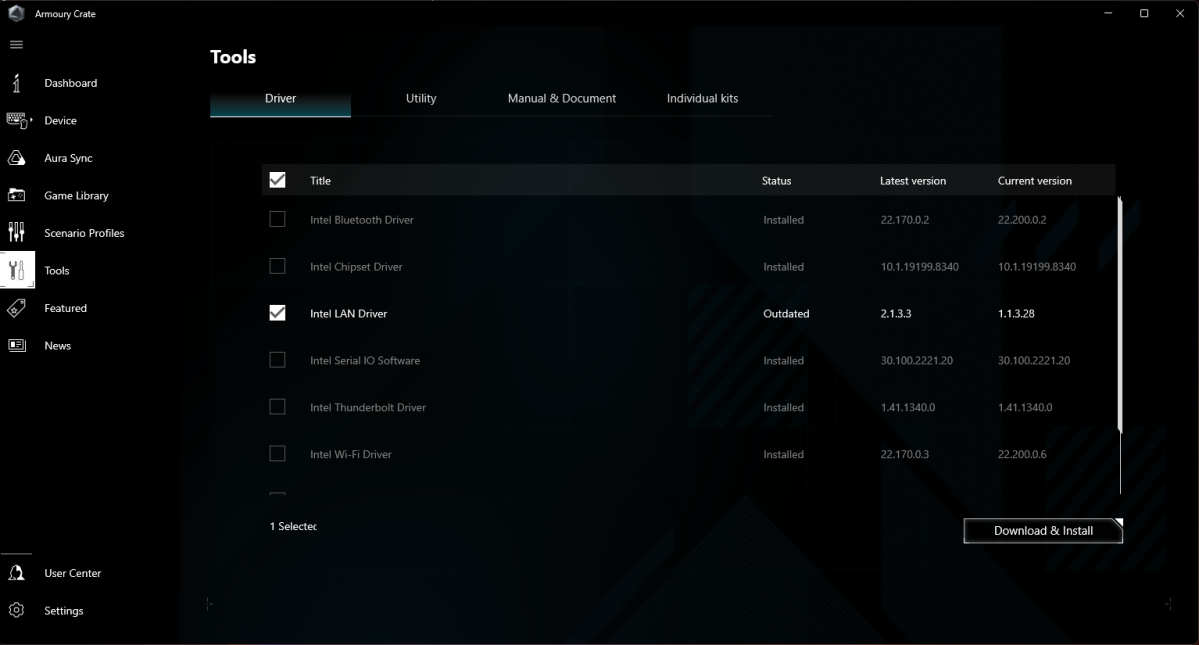Switch to the Utility tab

421,98
